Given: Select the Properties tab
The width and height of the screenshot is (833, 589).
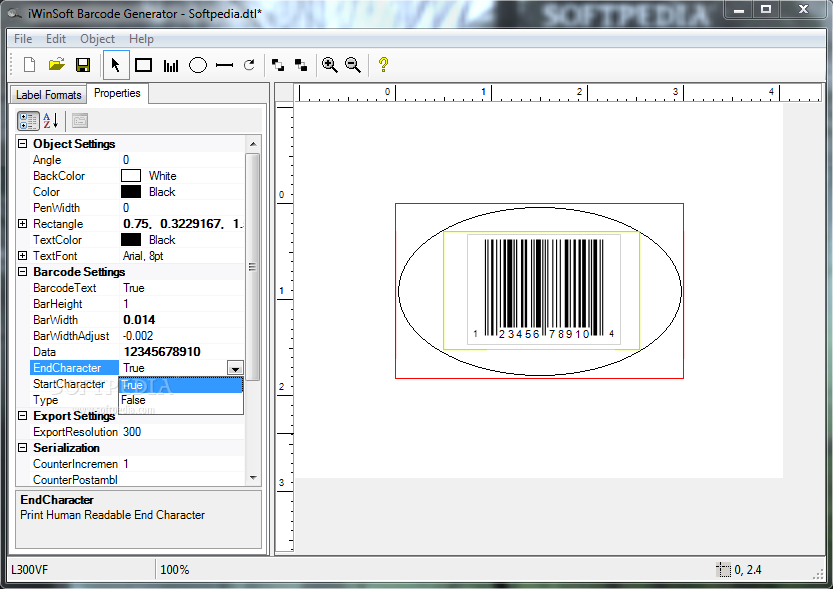Looking at the screenshot, I should click(x=117, y=93).
